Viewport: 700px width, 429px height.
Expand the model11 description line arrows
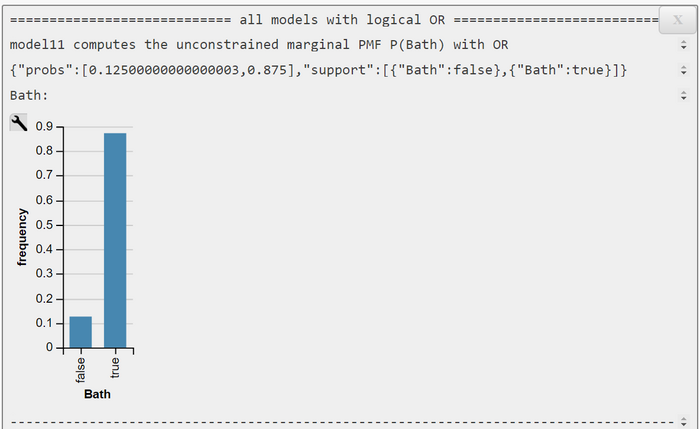click(x=683, y=45)
